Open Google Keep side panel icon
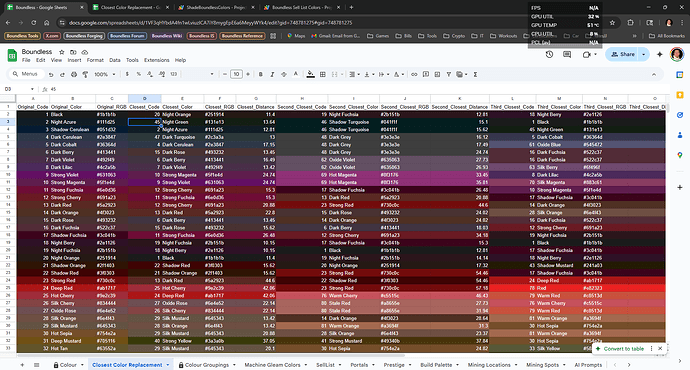This screenshot has height=370, width=690. 680,95
